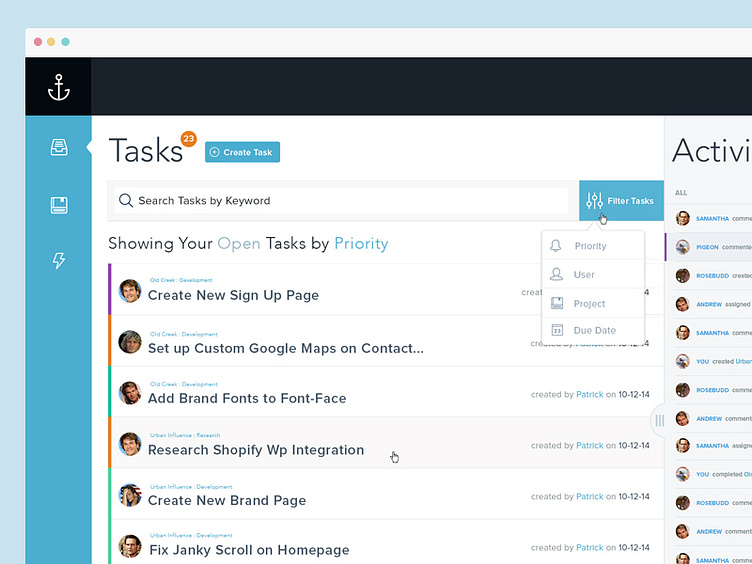The image size is (752, 564).
Task: Click Old Creek : Development above Add Brand Fonts
Action: coord(184,384)
